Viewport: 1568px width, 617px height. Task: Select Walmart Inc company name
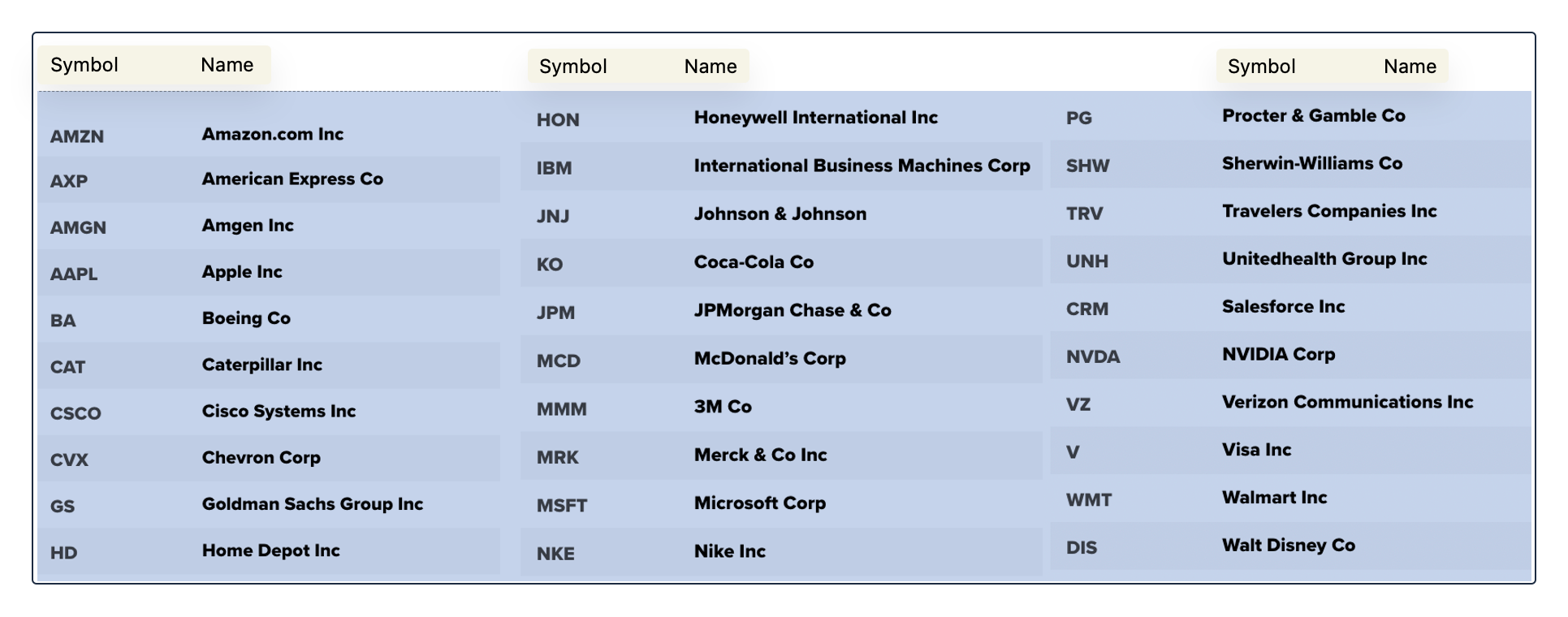(1275, 498)
